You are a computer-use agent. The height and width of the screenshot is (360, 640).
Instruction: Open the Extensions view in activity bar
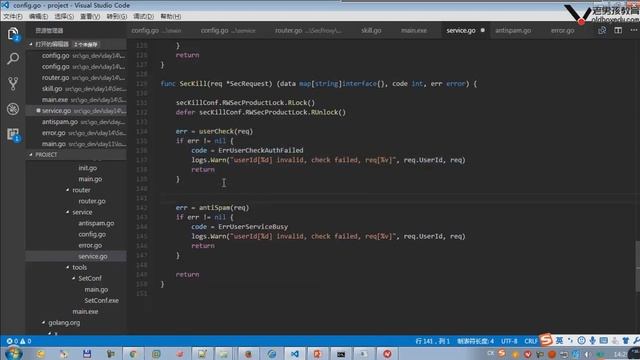point(13,134)
